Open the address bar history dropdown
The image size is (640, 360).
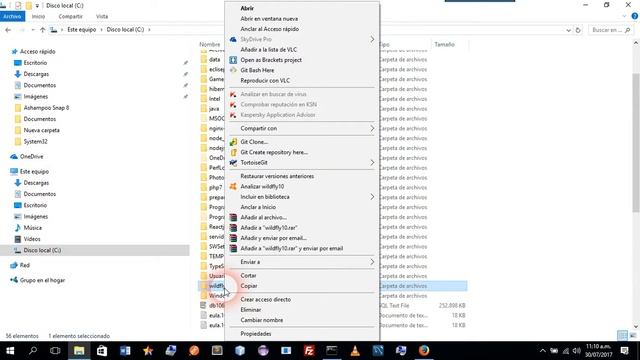569,30
